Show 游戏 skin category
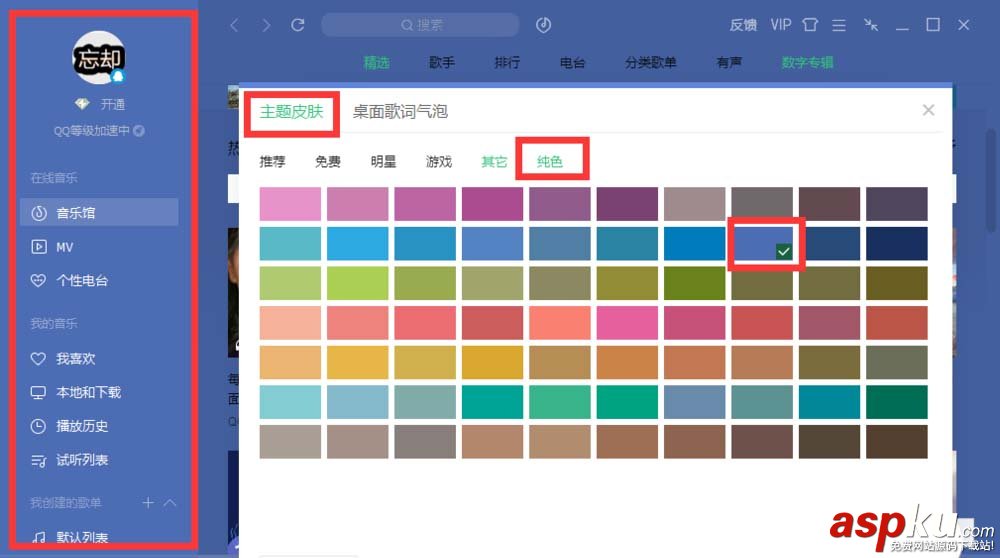The width and height of the screenshot is (1000, 558). coord(439,161)
